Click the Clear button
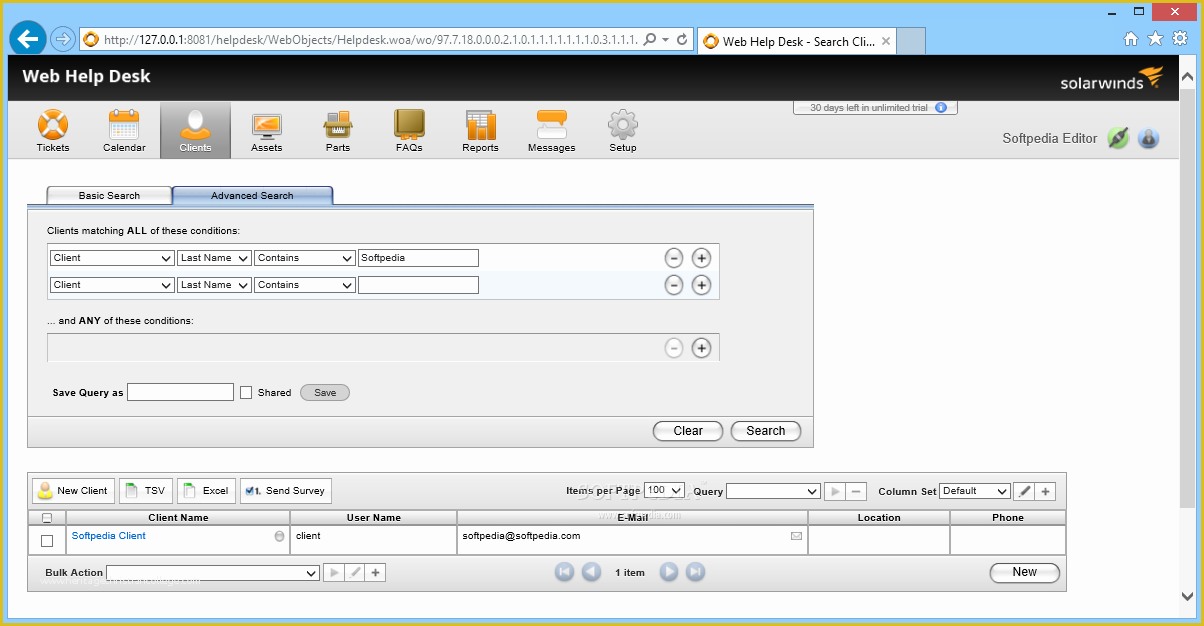The image size is (1204, 626). pos(688,431)
